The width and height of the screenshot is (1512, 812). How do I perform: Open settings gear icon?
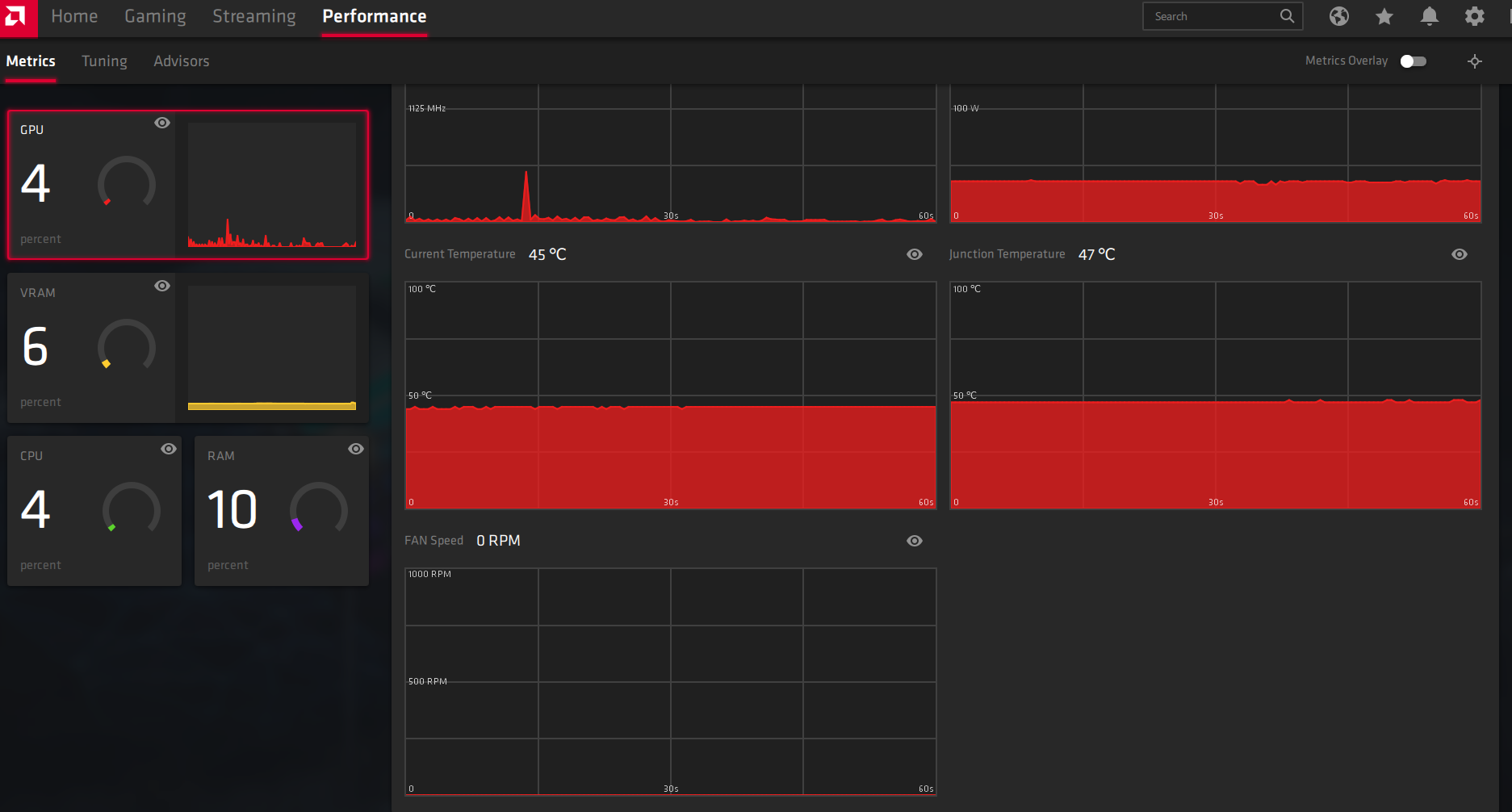click(1475, 16)
